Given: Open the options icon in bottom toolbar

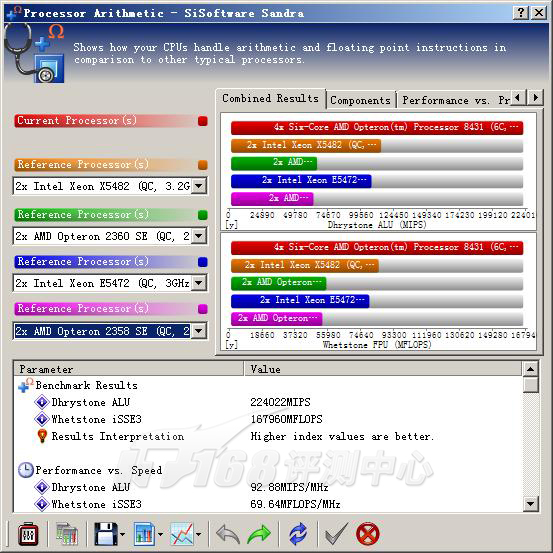Looking at the screenshot, I should pyautogui.click(x=28, y=534).
